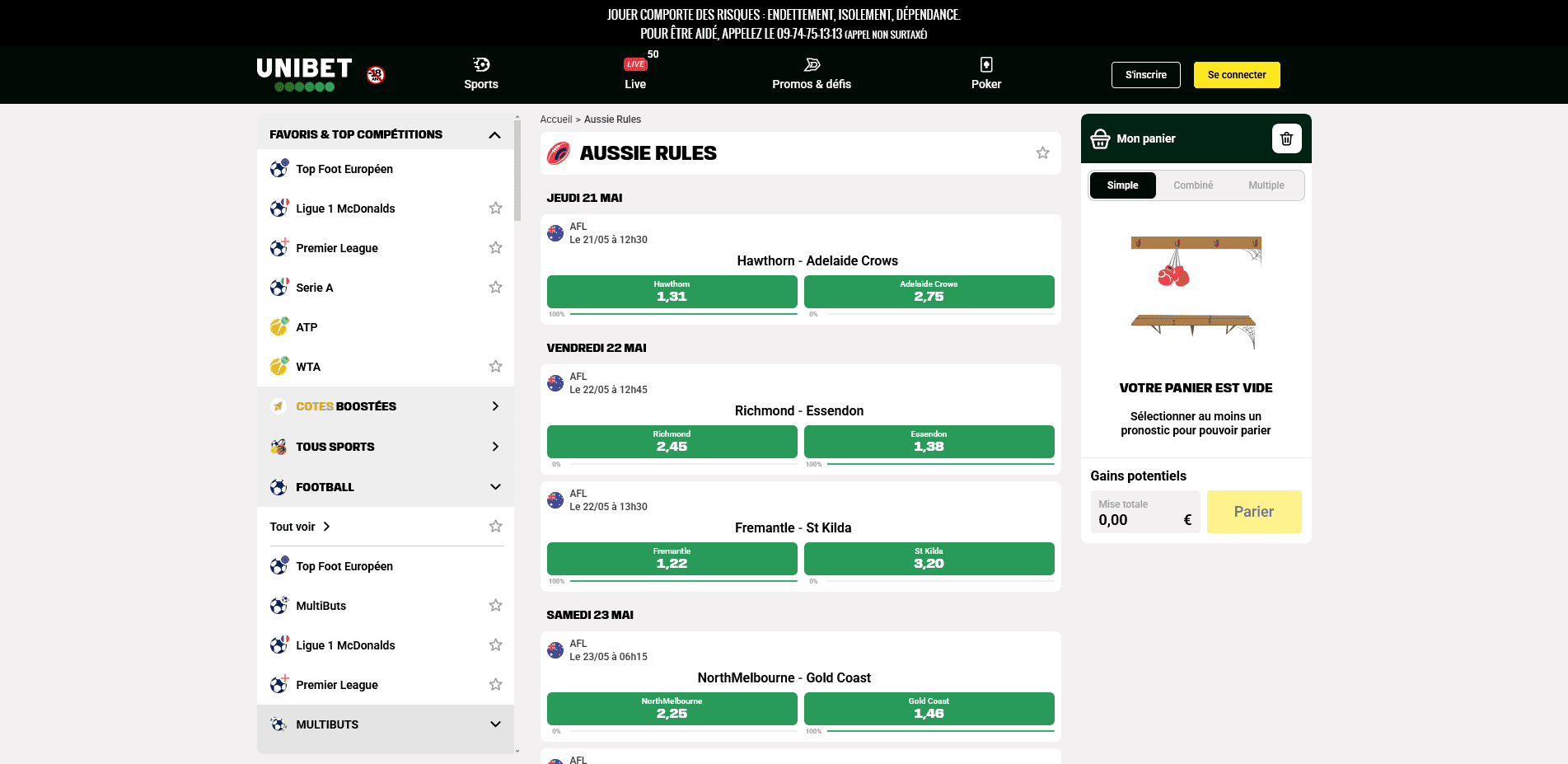Click the Mon panier basket icon
The height and width of the screenshot is (764, 1568).
(x=1100, y=138)
